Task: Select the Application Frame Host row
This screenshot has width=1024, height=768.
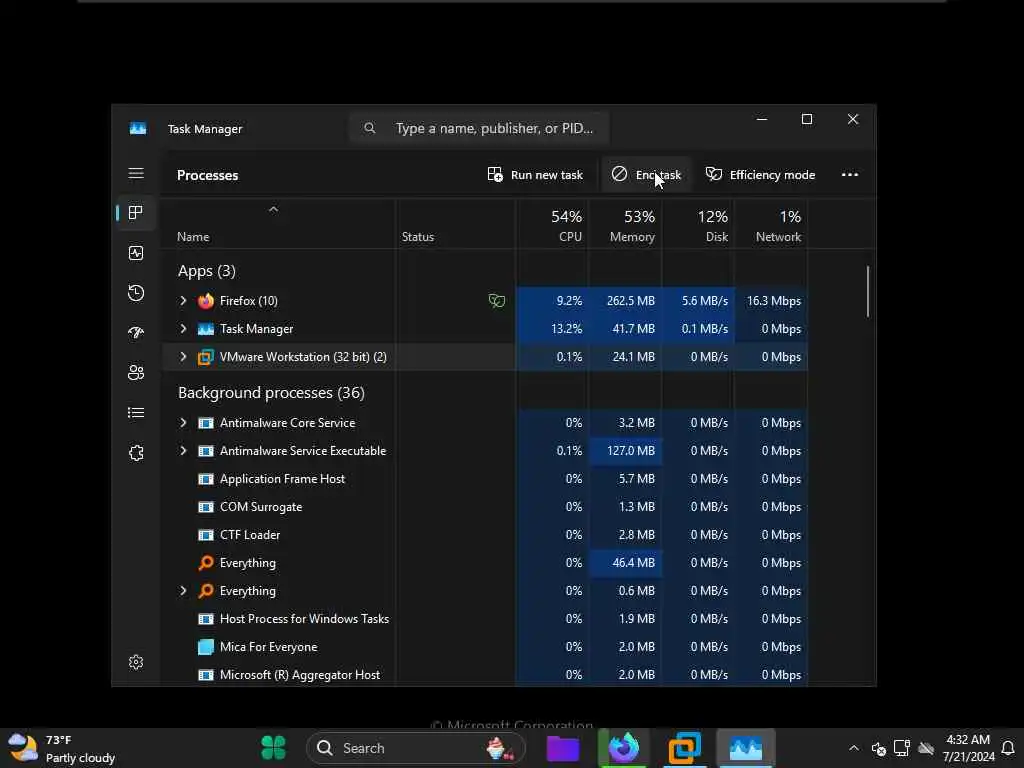Action: click(x=485, y=479)
